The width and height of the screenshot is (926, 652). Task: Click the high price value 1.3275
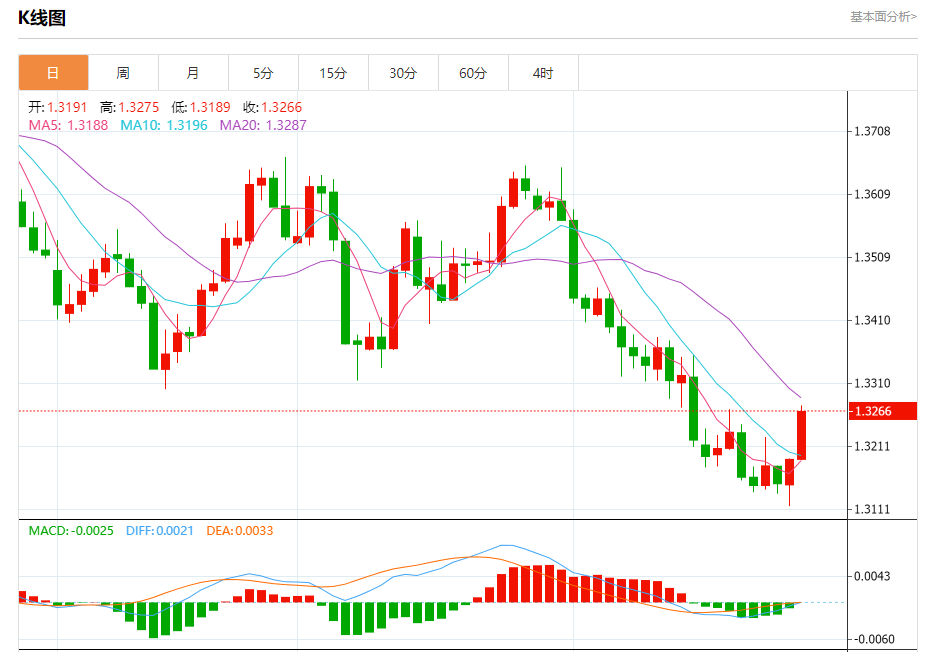coord(139,107)
